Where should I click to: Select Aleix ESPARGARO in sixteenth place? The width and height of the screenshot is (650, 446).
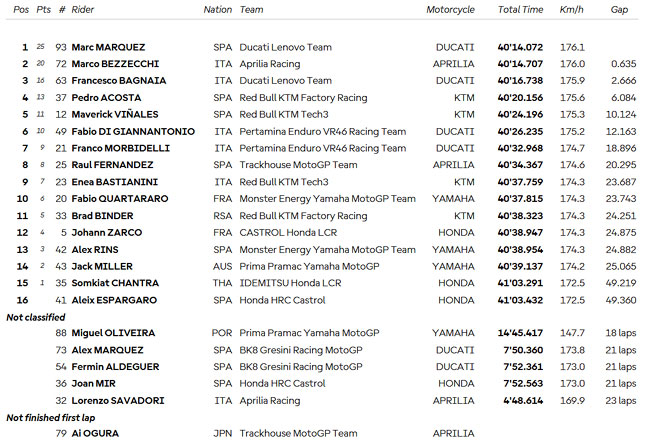pos(114,300)
